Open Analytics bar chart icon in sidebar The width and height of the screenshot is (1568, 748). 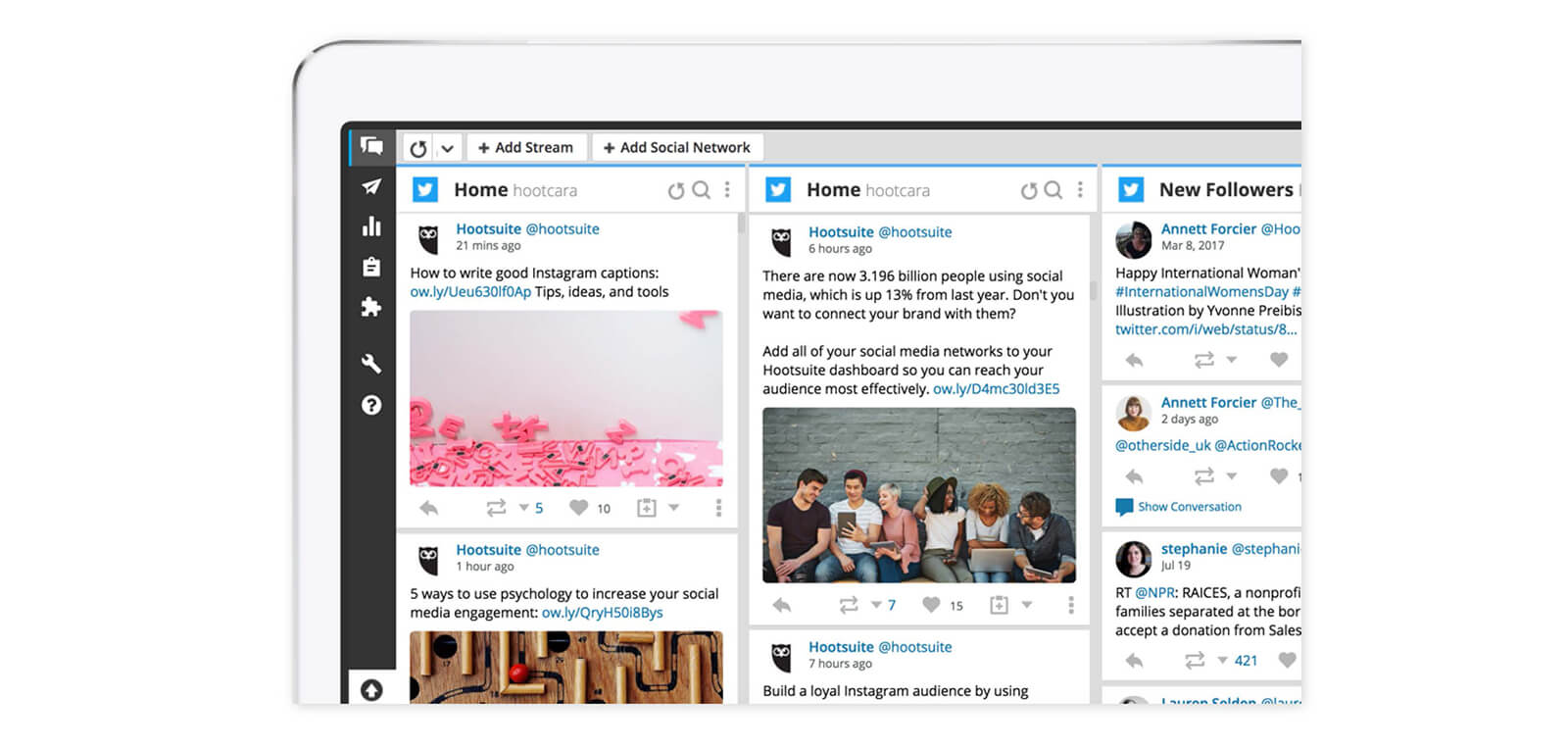[x=371, y=226]
